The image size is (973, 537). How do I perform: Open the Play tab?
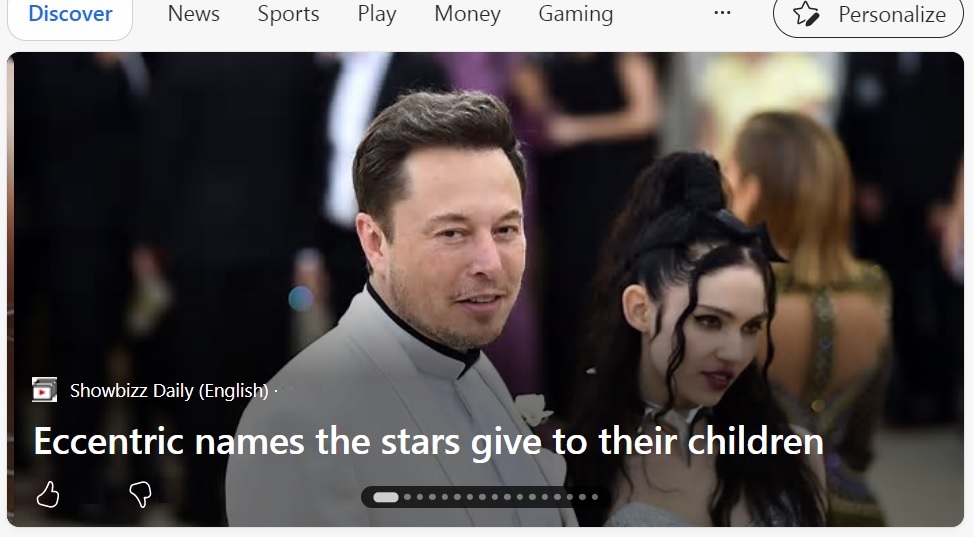377,14
